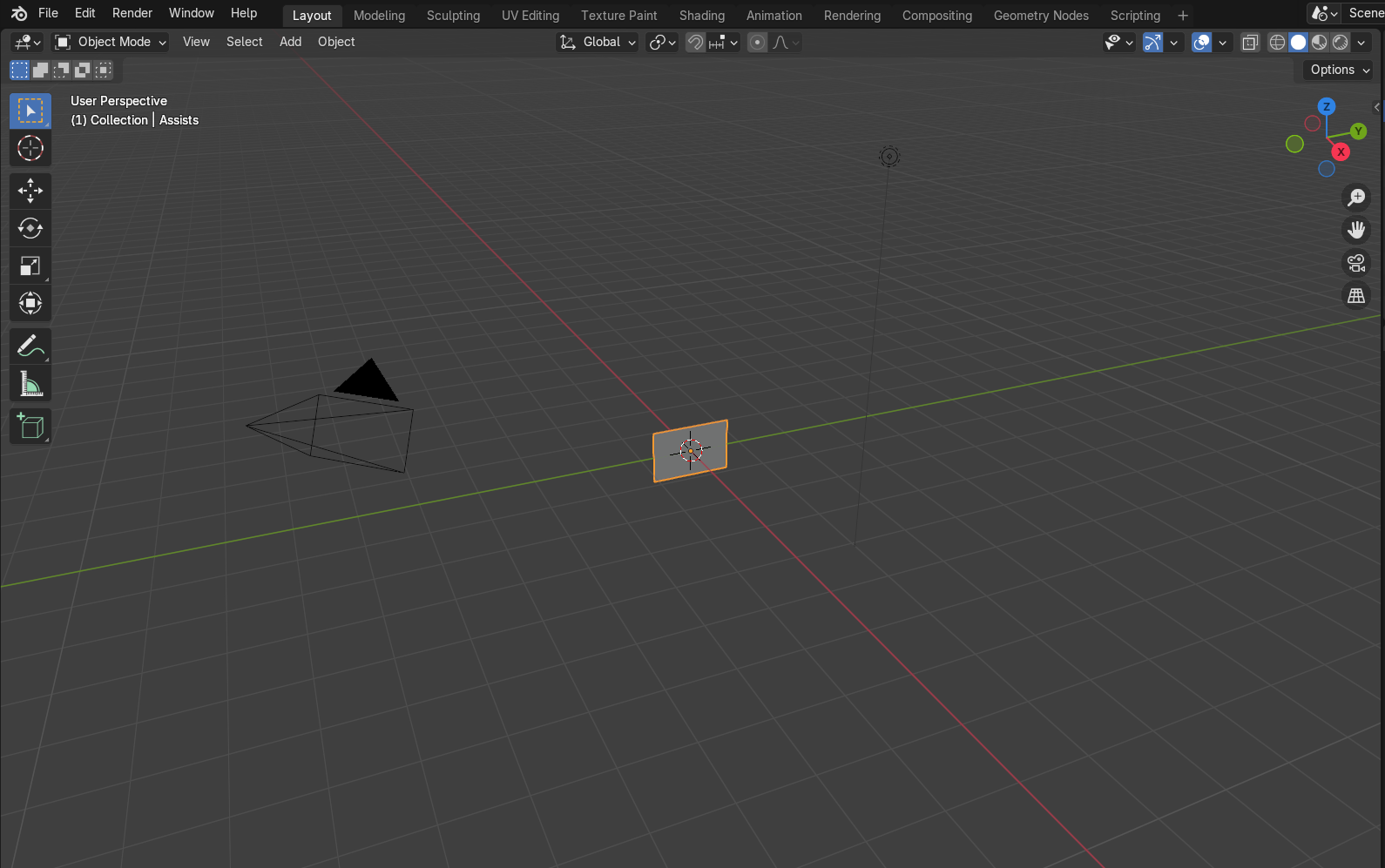Select the Measure ruler tool
Viewport: 1385px width, 868px height.
tap(30, 384)
